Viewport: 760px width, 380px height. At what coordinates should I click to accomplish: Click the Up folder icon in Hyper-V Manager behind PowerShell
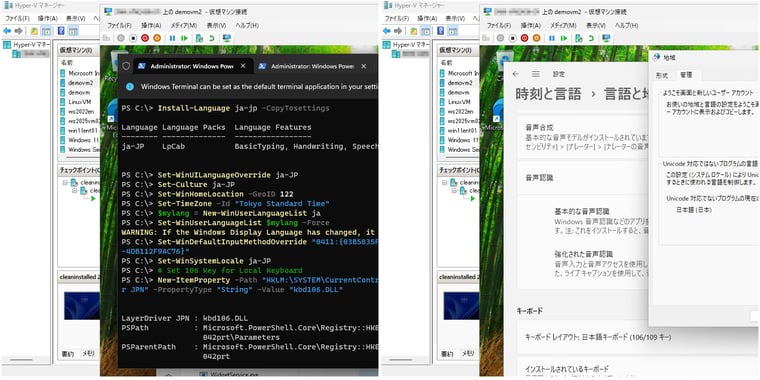pyautogui.click(x=34, y=31)
